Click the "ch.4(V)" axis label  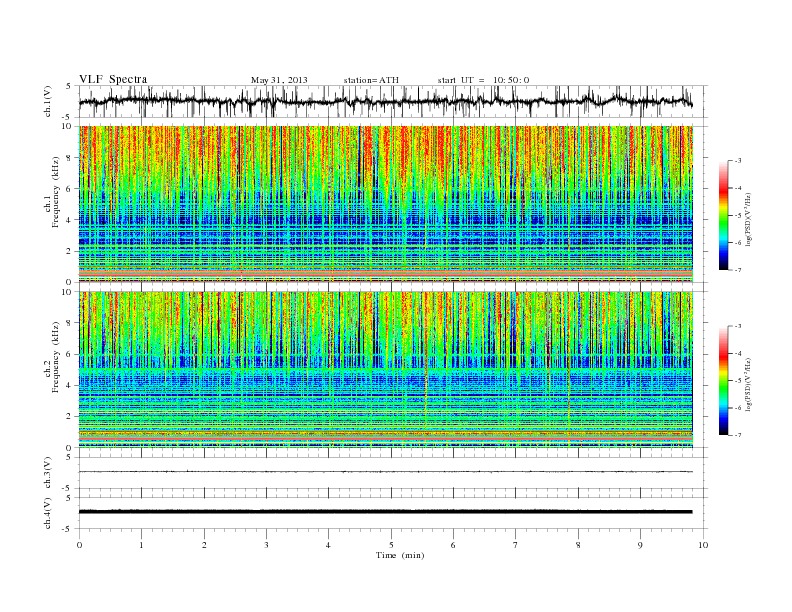(x=48, y=513)
